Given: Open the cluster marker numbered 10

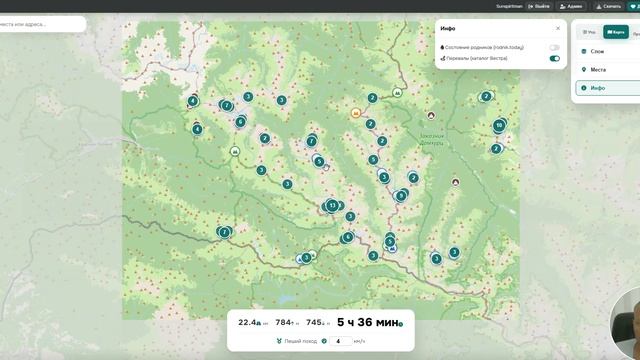Looking at the screenshot, I should [x=499, y=125].
